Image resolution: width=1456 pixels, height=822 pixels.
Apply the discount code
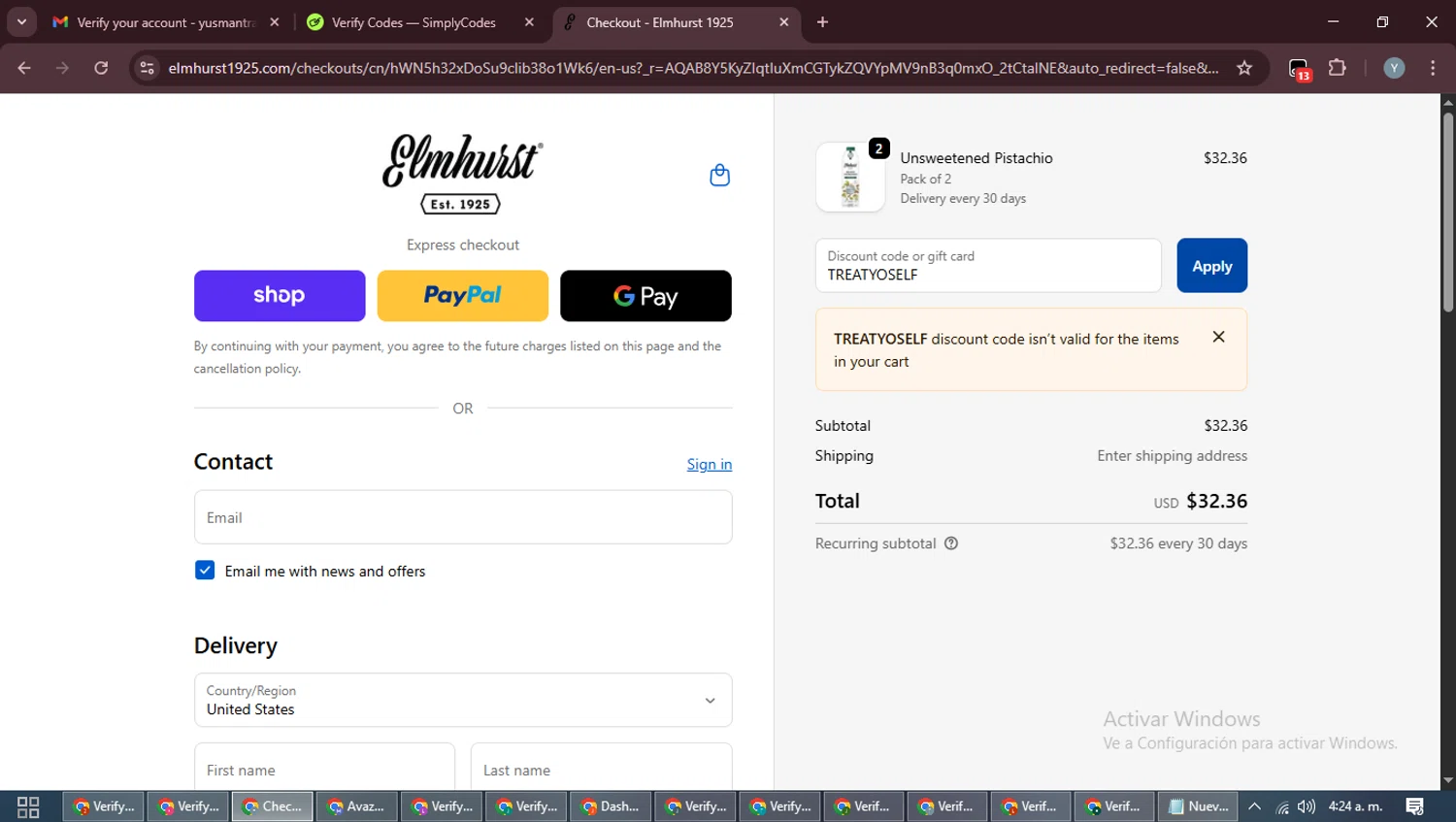coord(1211,266)
